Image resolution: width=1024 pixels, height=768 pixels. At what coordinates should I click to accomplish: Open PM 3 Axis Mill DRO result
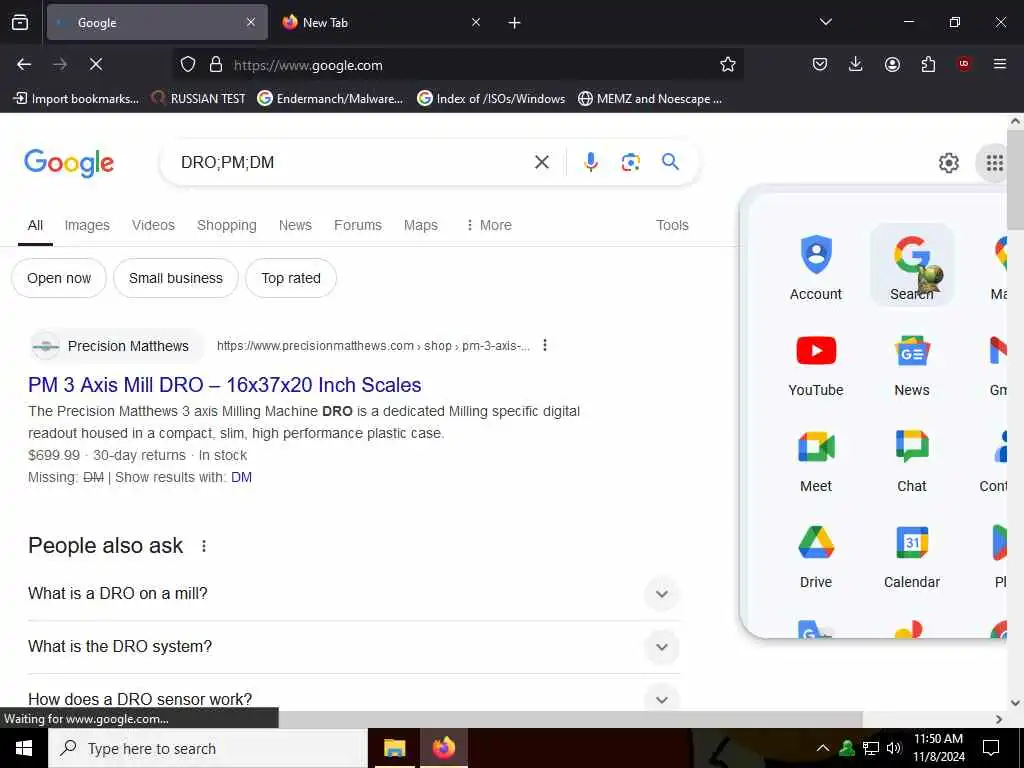[x=225, y=385]
